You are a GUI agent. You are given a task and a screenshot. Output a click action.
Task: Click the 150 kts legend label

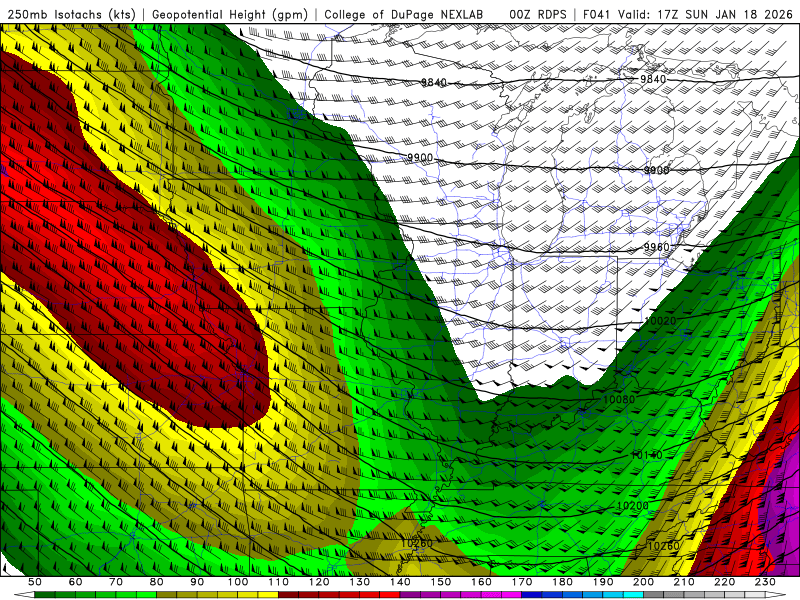(x=440, y=582)
